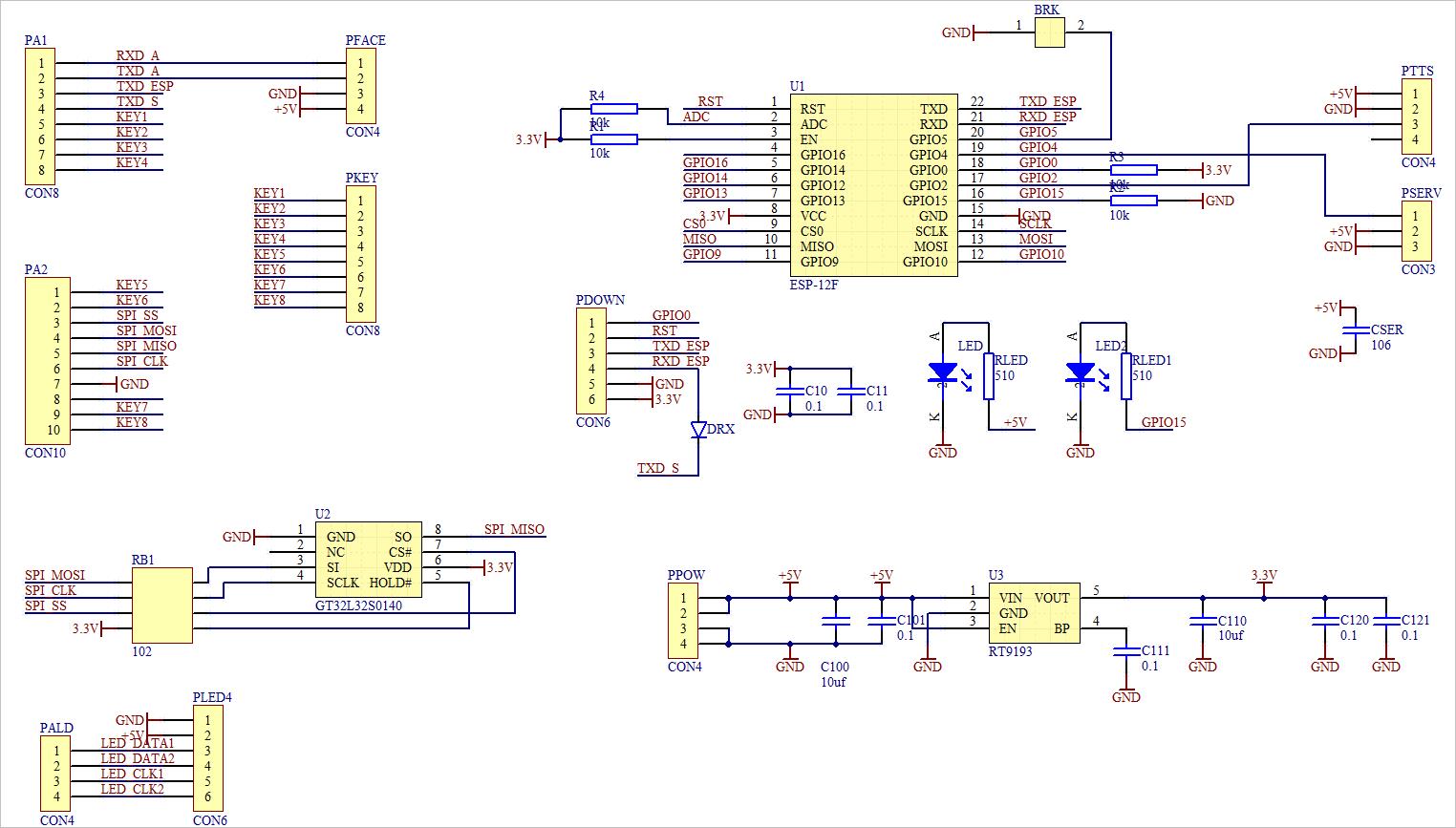Click the TXD_S net label below DRX

tap(658, 468)
